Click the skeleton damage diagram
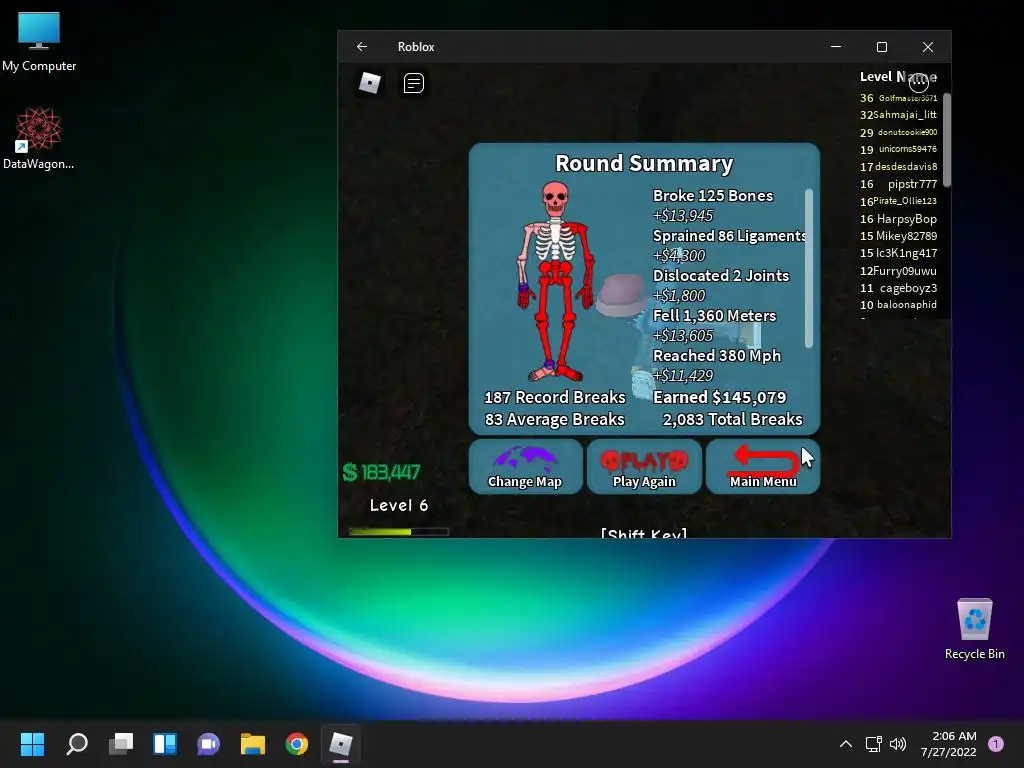This screenshot has width=1024, height=768. (x=556, y=281)
